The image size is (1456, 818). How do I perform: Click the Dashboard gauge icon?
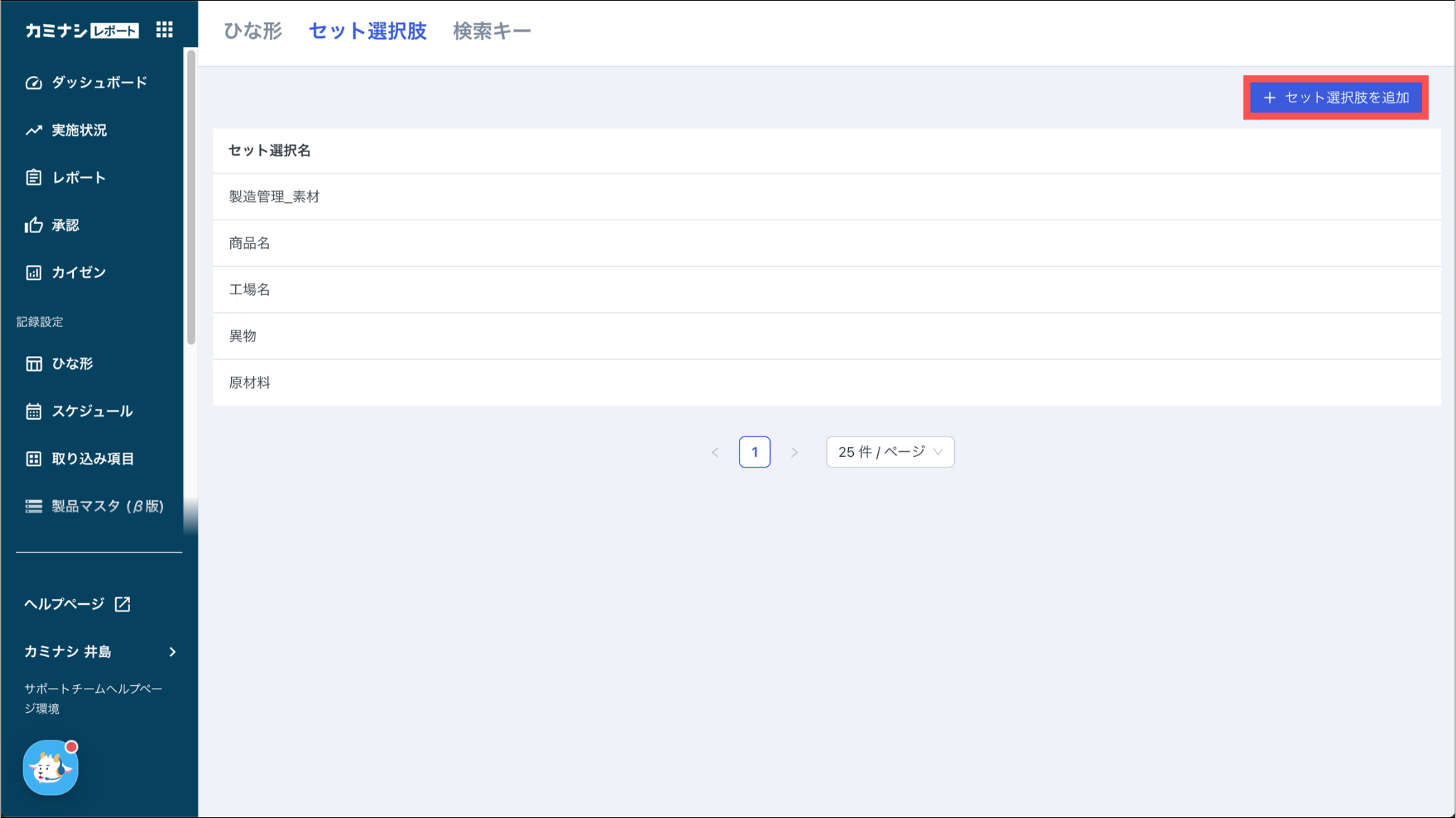33,83
